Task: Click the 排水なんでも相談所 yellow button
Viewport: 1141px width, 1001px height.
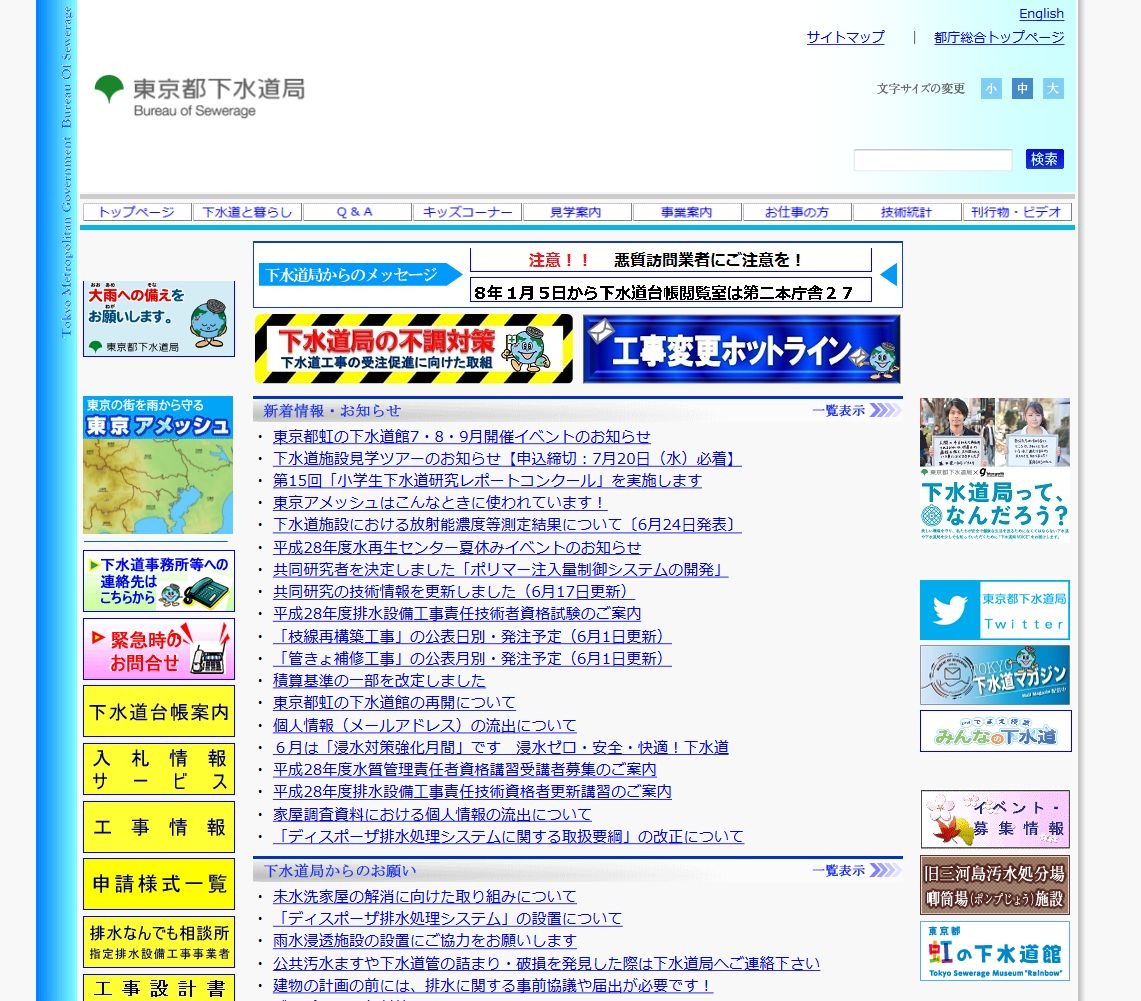Action: tap(159, 942)
